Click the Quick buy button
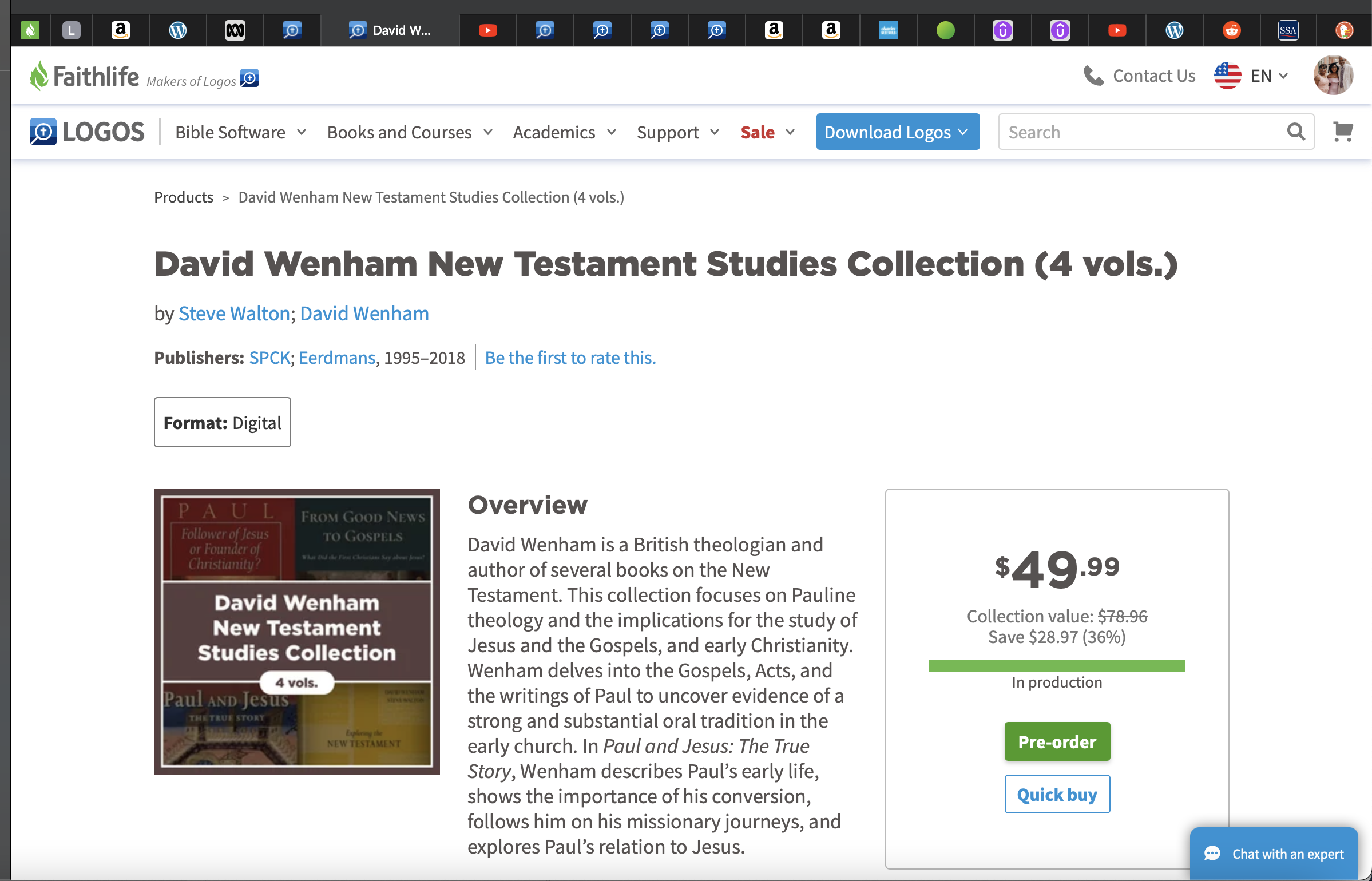Image resolution: width=1372 pixels, height=881 pixels. click(x=1057, y=793)
